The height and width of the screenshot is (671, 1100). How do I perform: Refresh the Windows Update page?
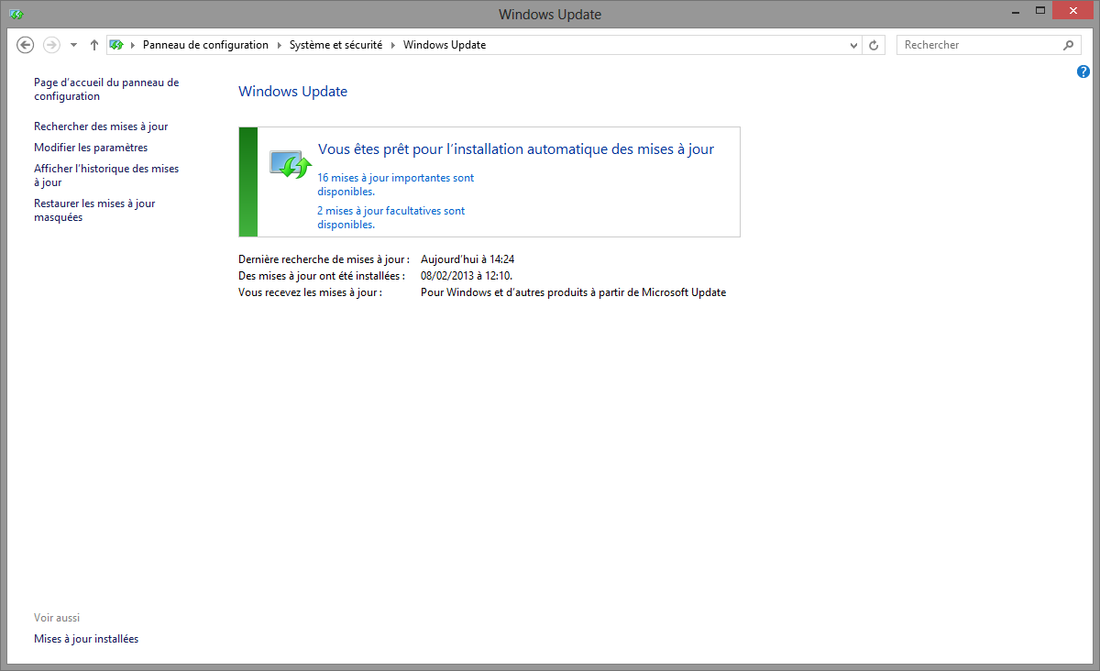873,46
